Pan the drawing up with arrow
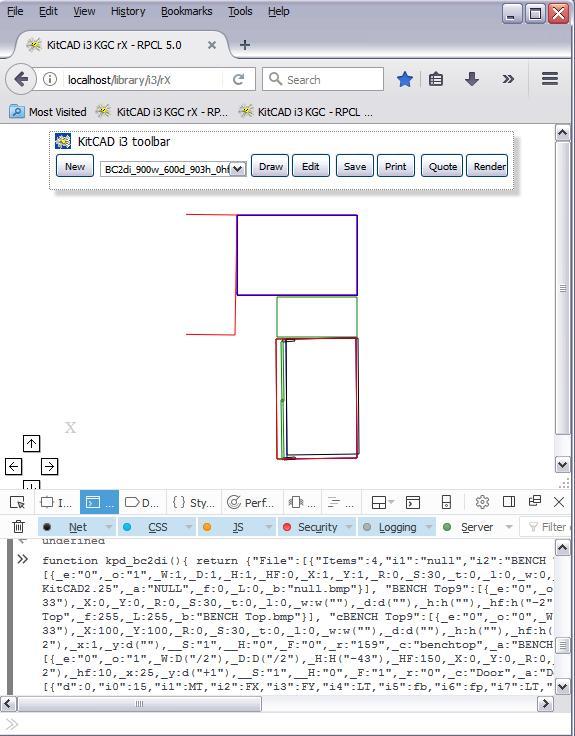Viewport: 575px width, 736px height. point(31,443)
